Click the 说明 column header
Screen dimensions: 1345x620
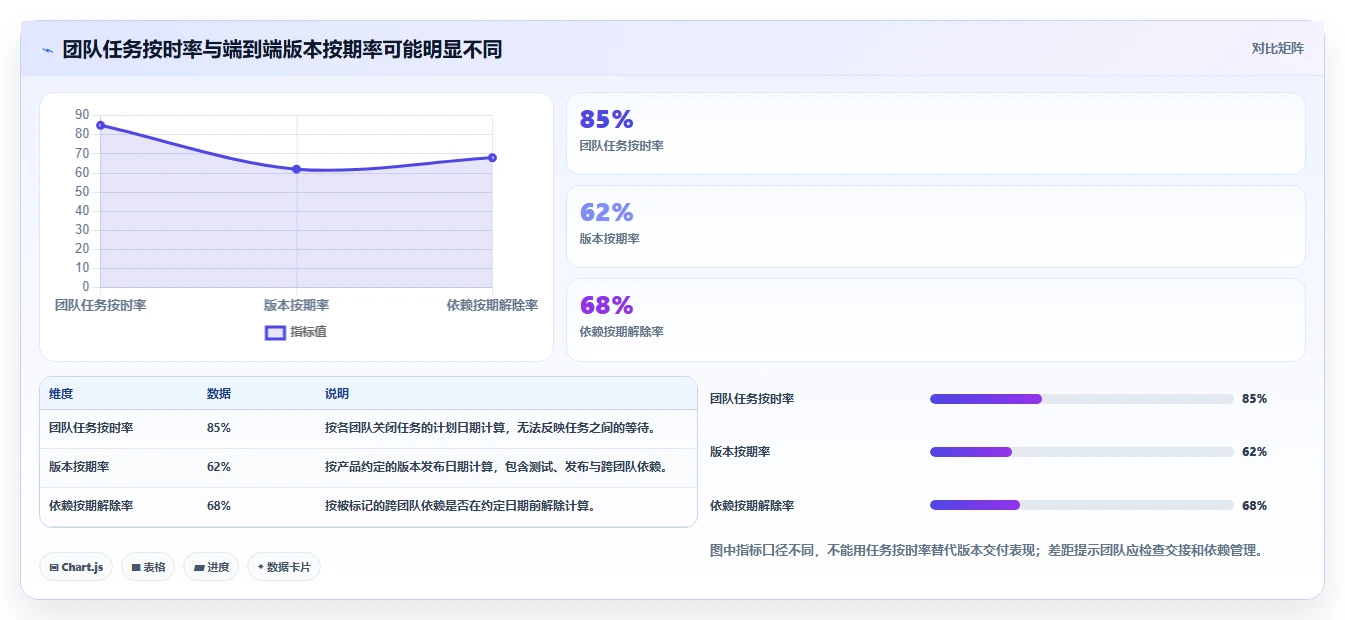(x=337, y=394)
